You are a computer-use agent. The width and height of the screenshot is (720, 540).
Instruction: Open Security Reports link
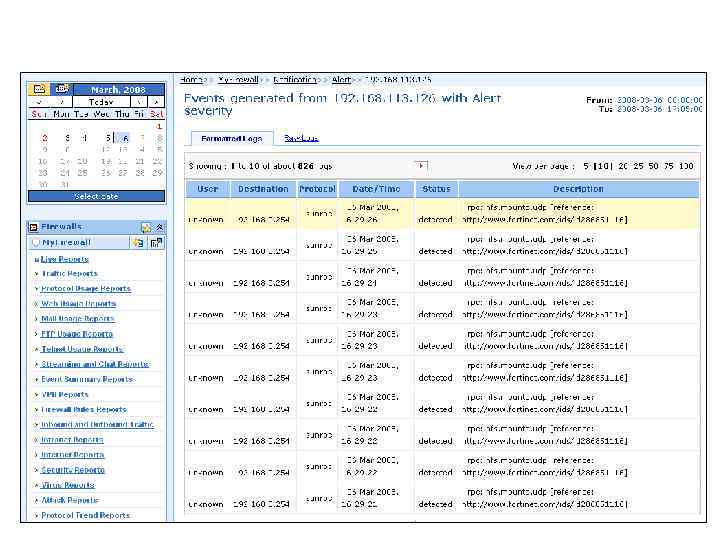(x=73, y=470)
